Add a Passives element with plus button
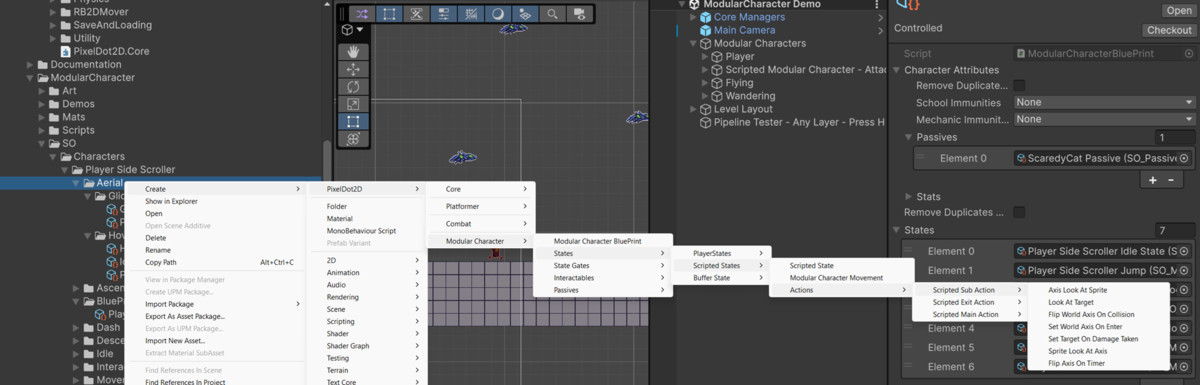This screenshot has width=1200, height=385. click(1153, 180)
